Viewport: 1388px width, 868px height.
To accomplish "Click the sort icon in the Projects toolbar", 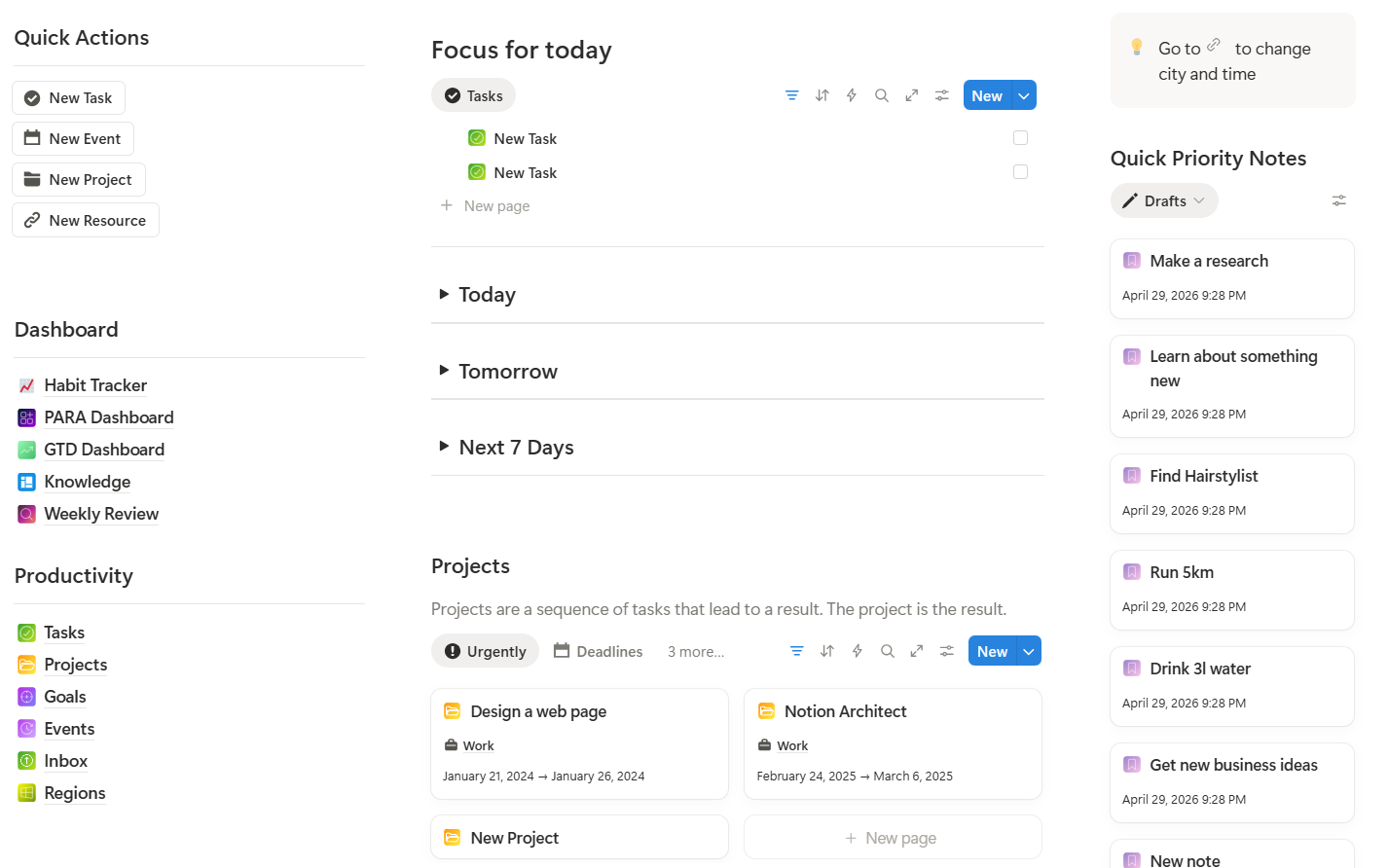I will (x=826, y=650).
